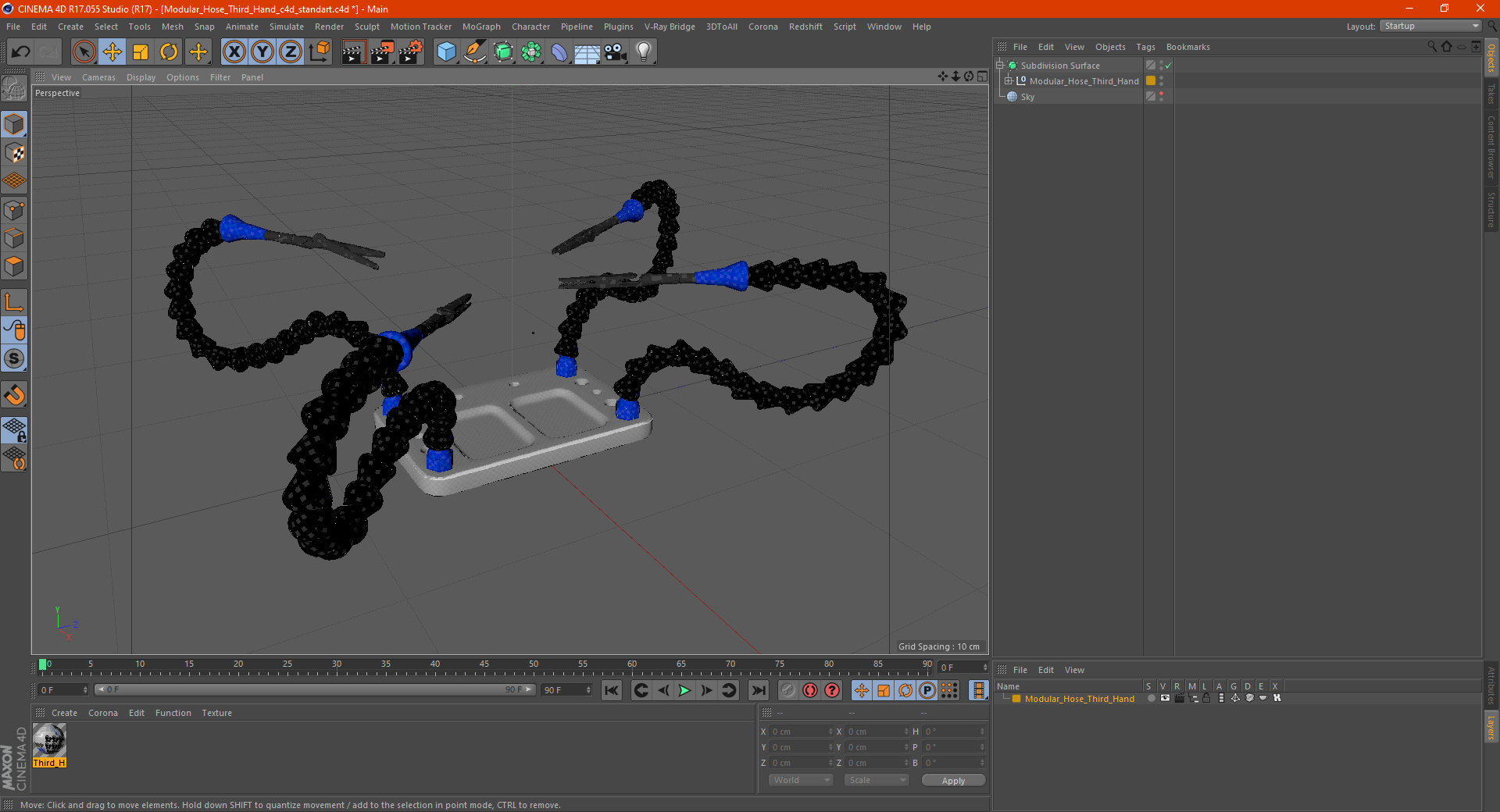
Task: Click the Make Editable icon
Action: (14, 90)
